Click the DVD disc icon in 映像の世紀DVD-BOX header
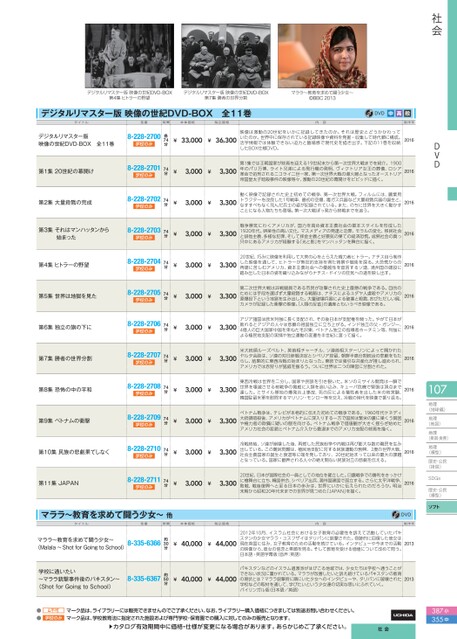 tap(369, 113)
